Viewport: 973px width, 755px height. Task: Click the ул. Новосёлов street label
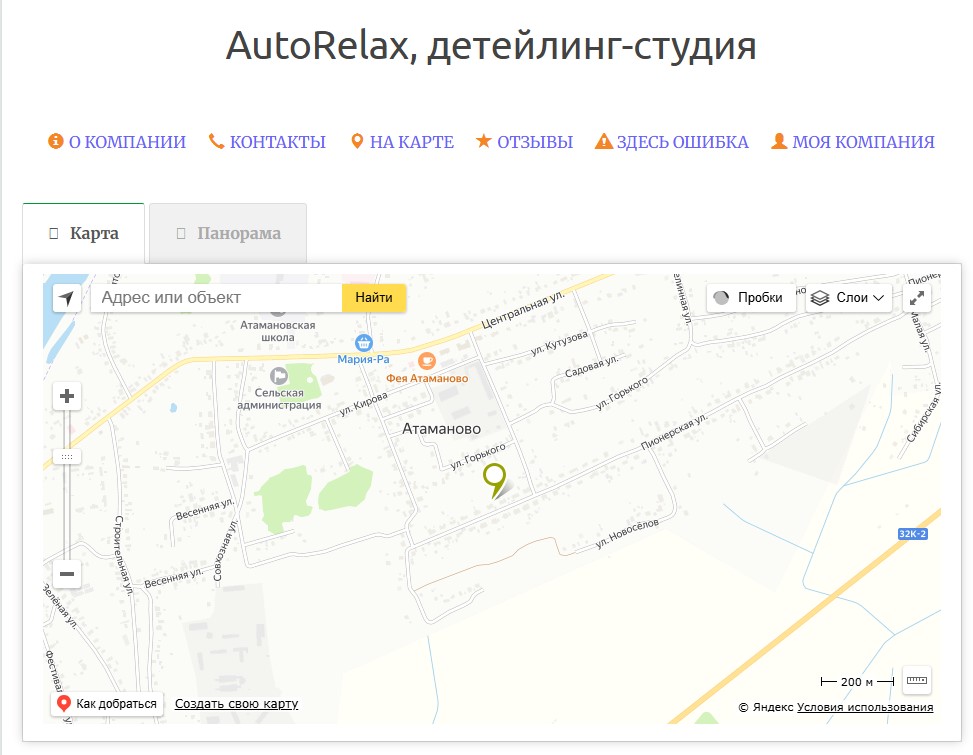pyautogui.click(x=627, y=534)
